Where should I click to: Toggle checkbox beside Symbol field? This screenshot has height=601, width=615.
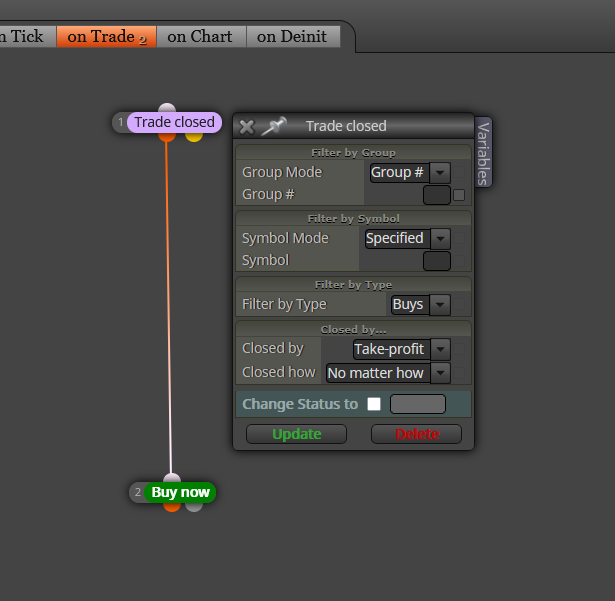point(459,261)
